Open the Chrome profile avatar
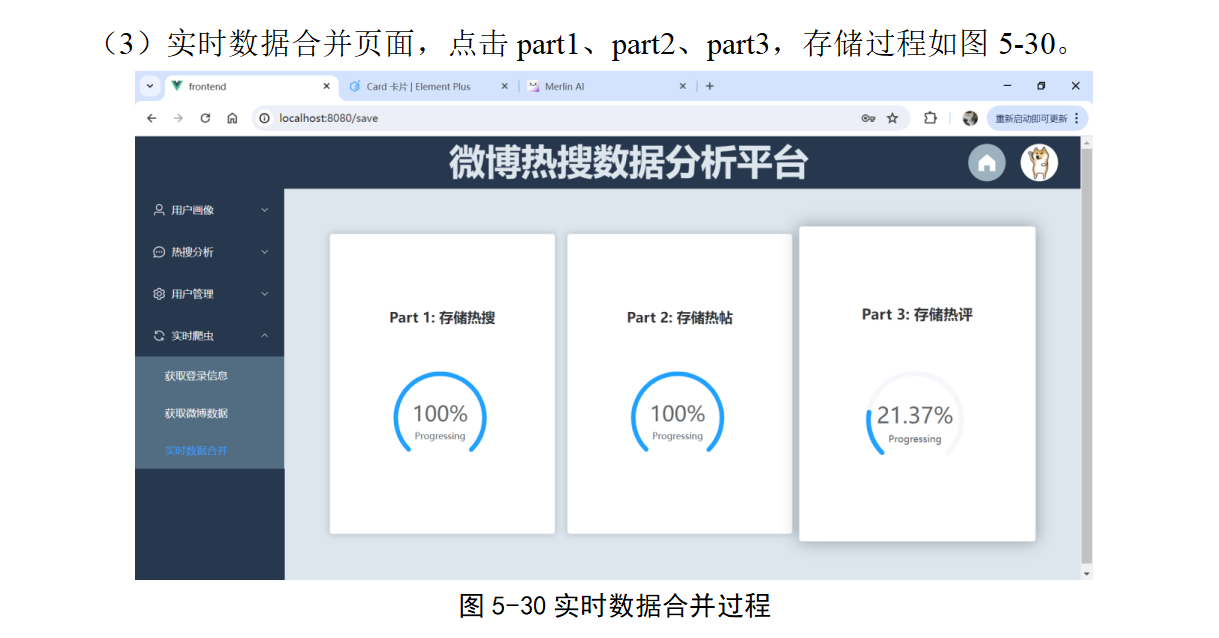Image resolution: width=1219 pixels, height=638 pixels. click(x=970, y=118)
